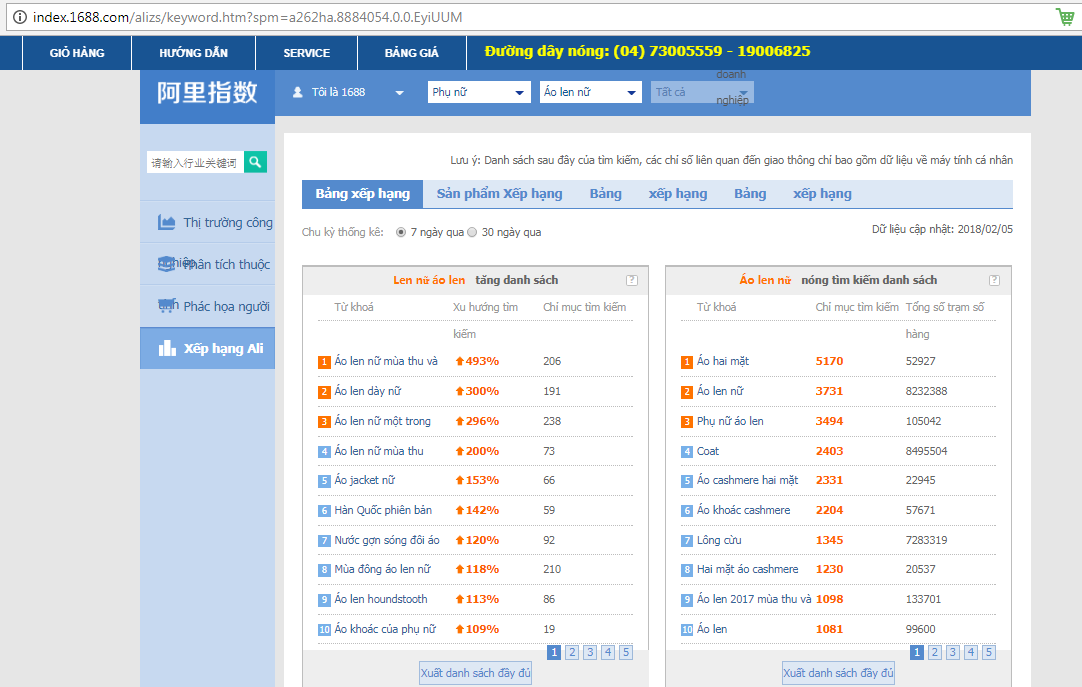Click keyword Mùa đông áo len nữ

pos(382,570)
